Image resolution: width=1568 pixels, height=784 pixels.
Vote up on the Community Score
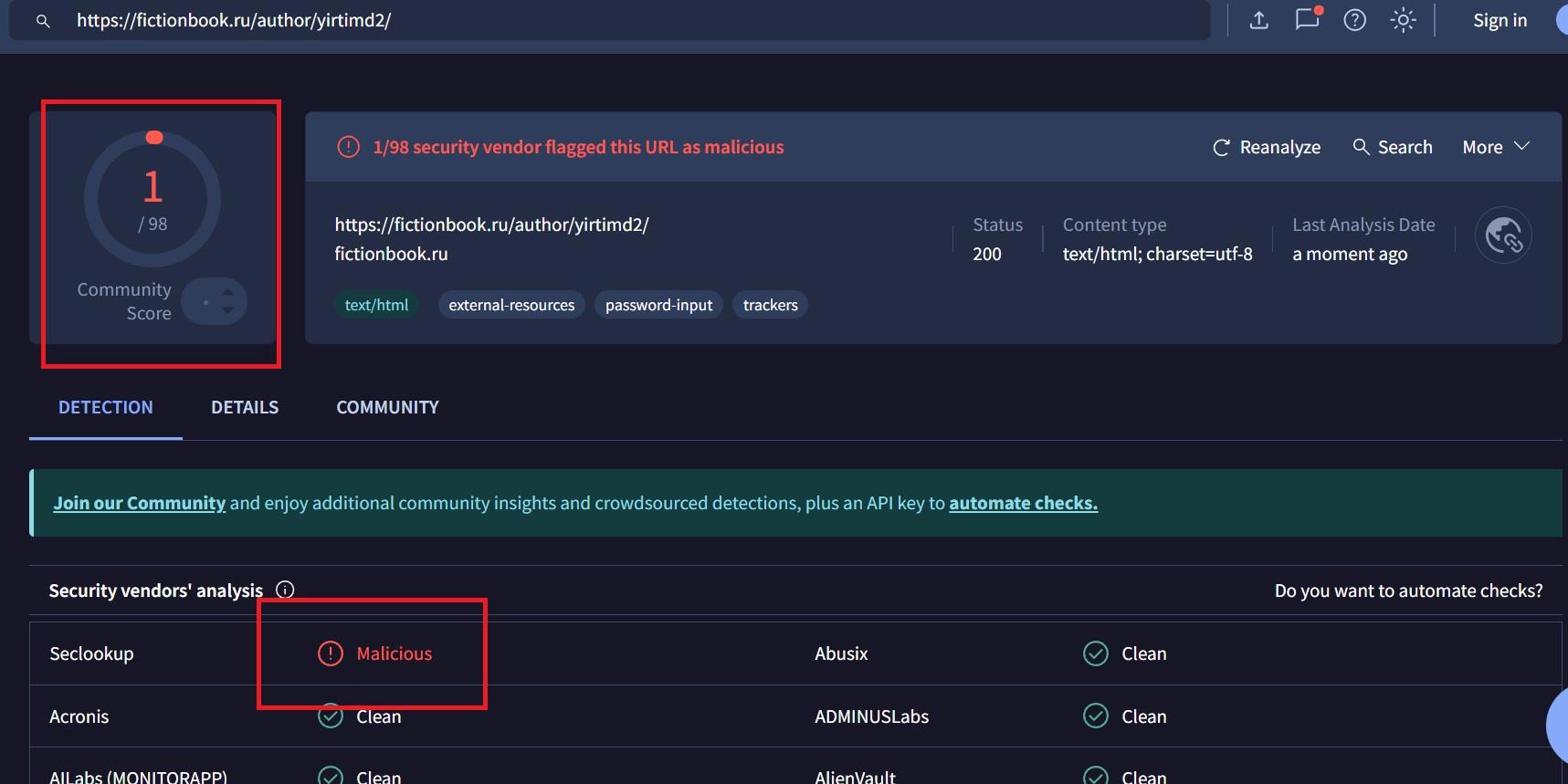227,292
